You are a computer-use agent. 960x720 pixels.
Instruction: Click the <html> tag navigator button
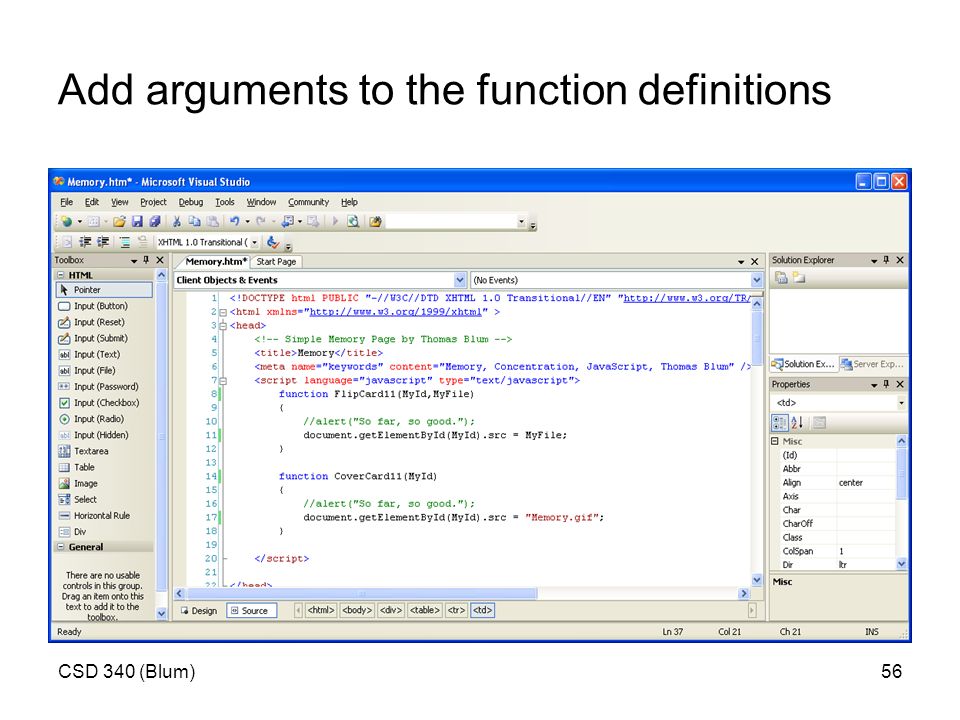tap(321, 610)
